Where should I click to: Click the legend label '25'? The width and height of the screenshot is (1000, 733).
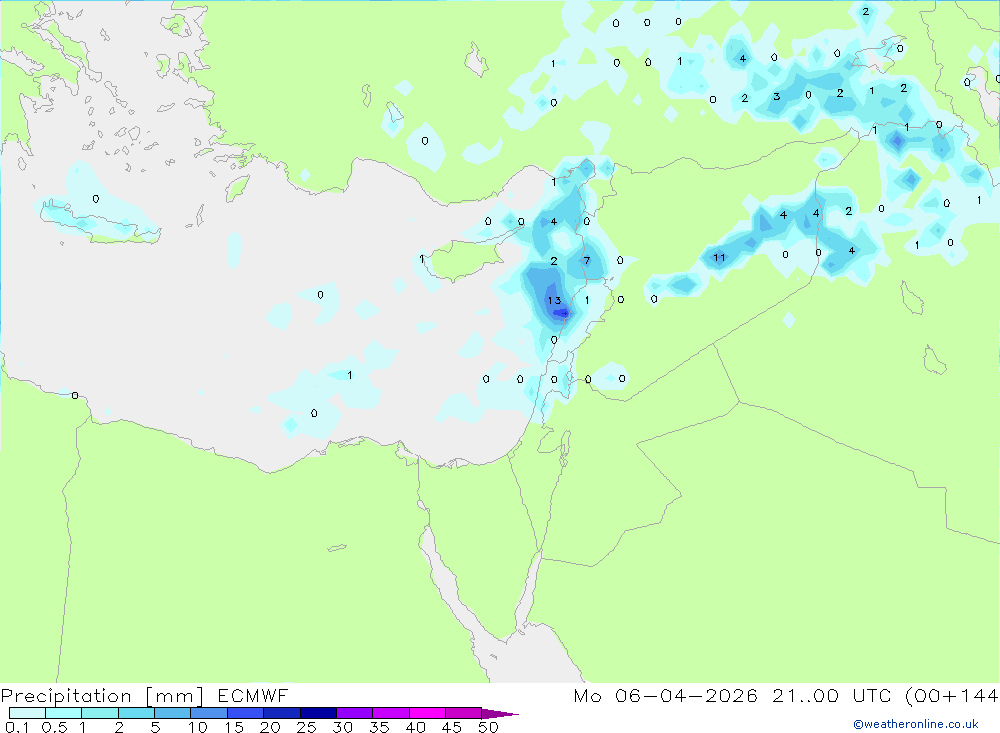click(x=306, y=727)
